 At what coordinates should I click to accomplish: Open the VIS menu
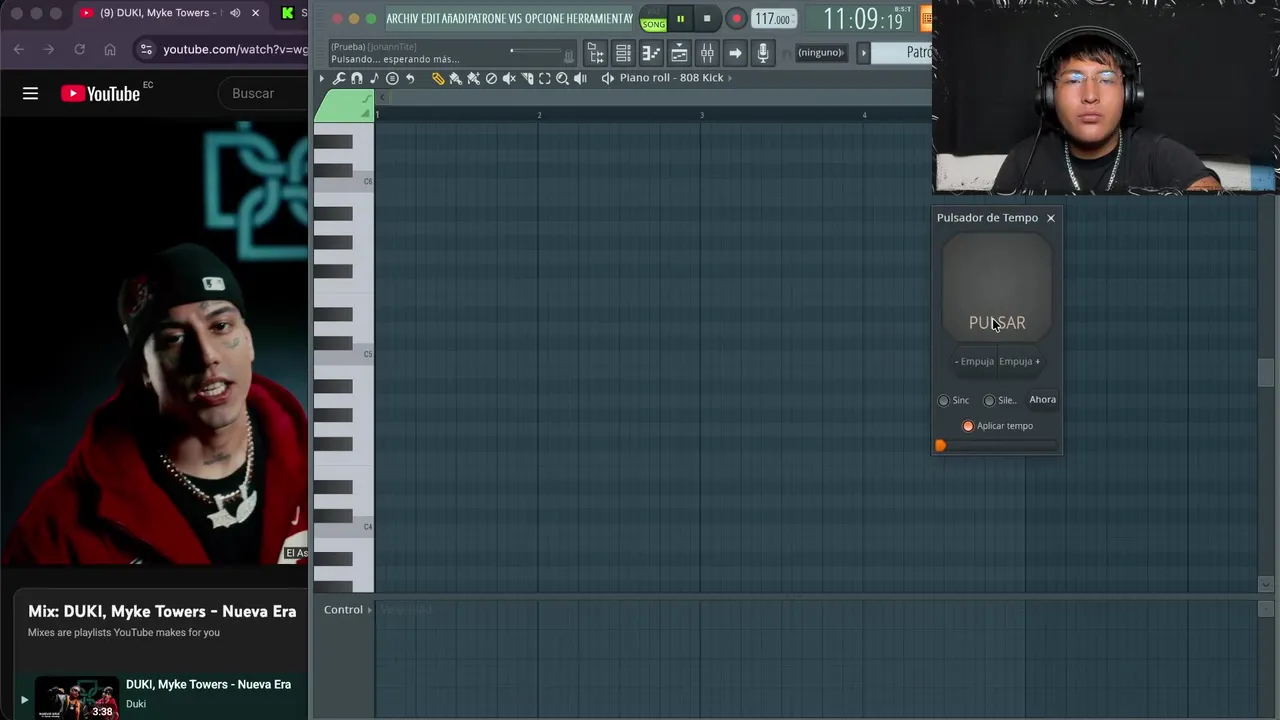pos(515,19)
